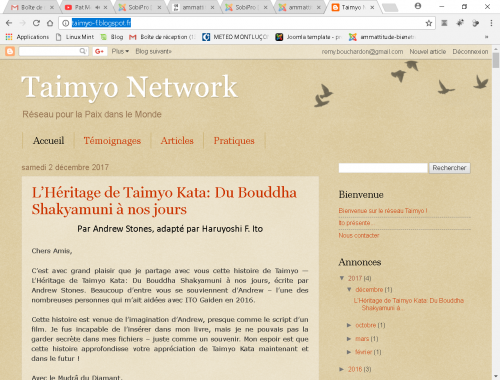Open the 2017 archive link
The height and width of the screenshot is (380, 500).
(x=355, y=278)
